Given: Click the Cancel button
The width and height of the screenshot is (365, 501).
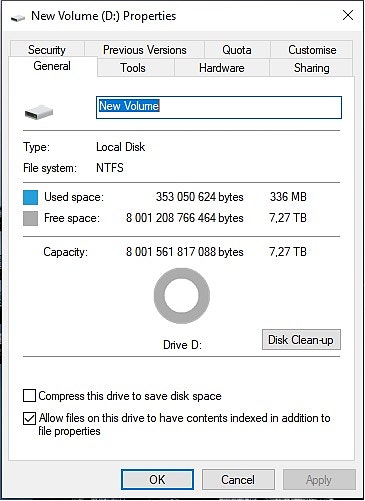Looking at the screenshot, I should (238, 480).
